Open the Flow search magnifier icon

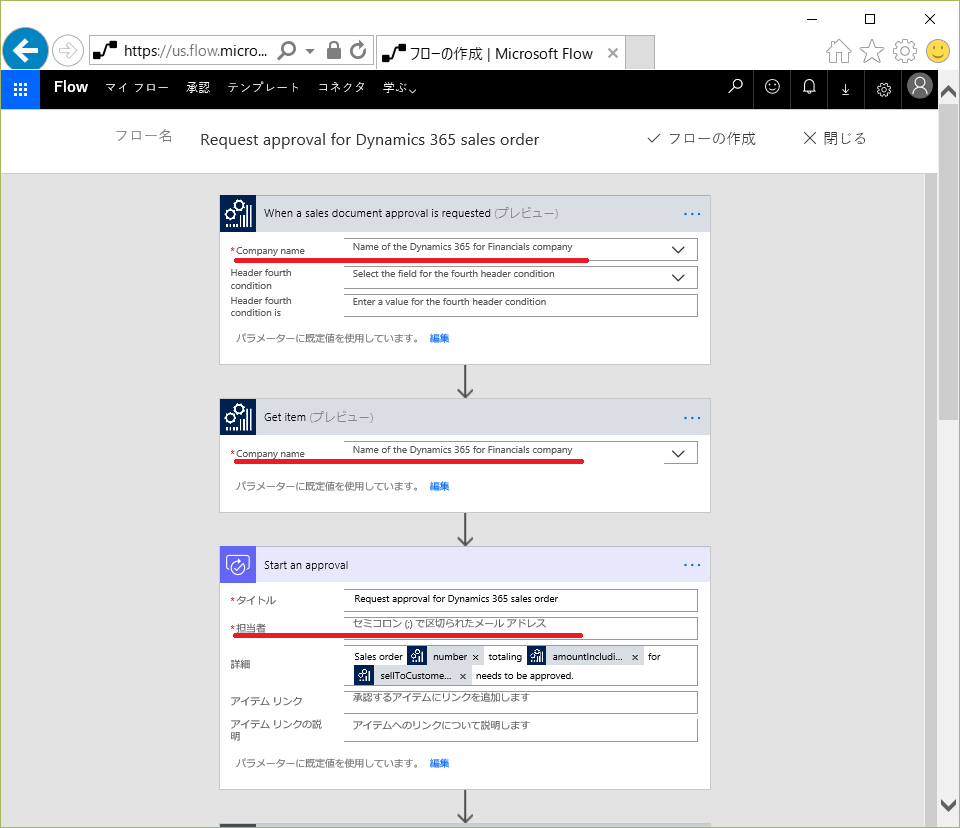click(735, 87)
